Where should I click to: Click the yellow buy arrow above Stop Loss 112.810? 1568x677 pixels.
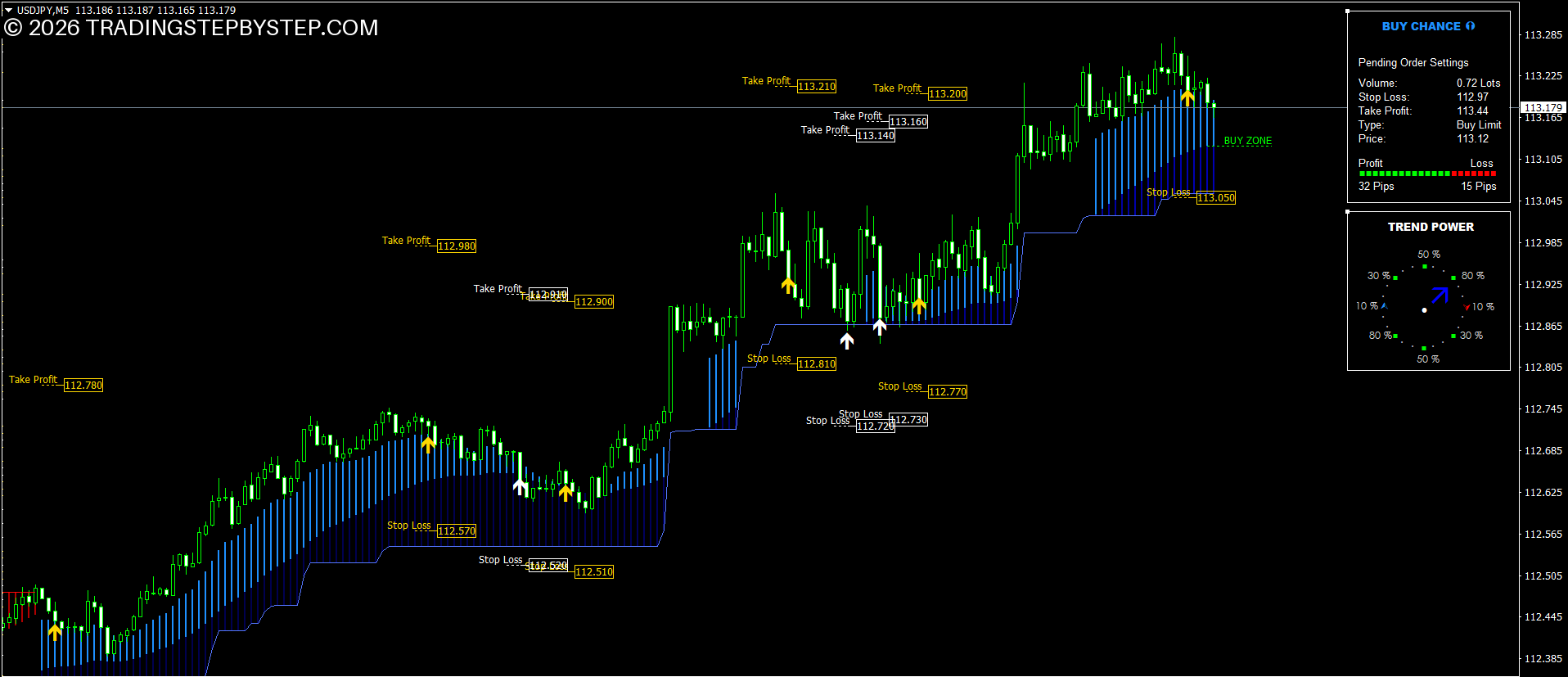(788, 285)
